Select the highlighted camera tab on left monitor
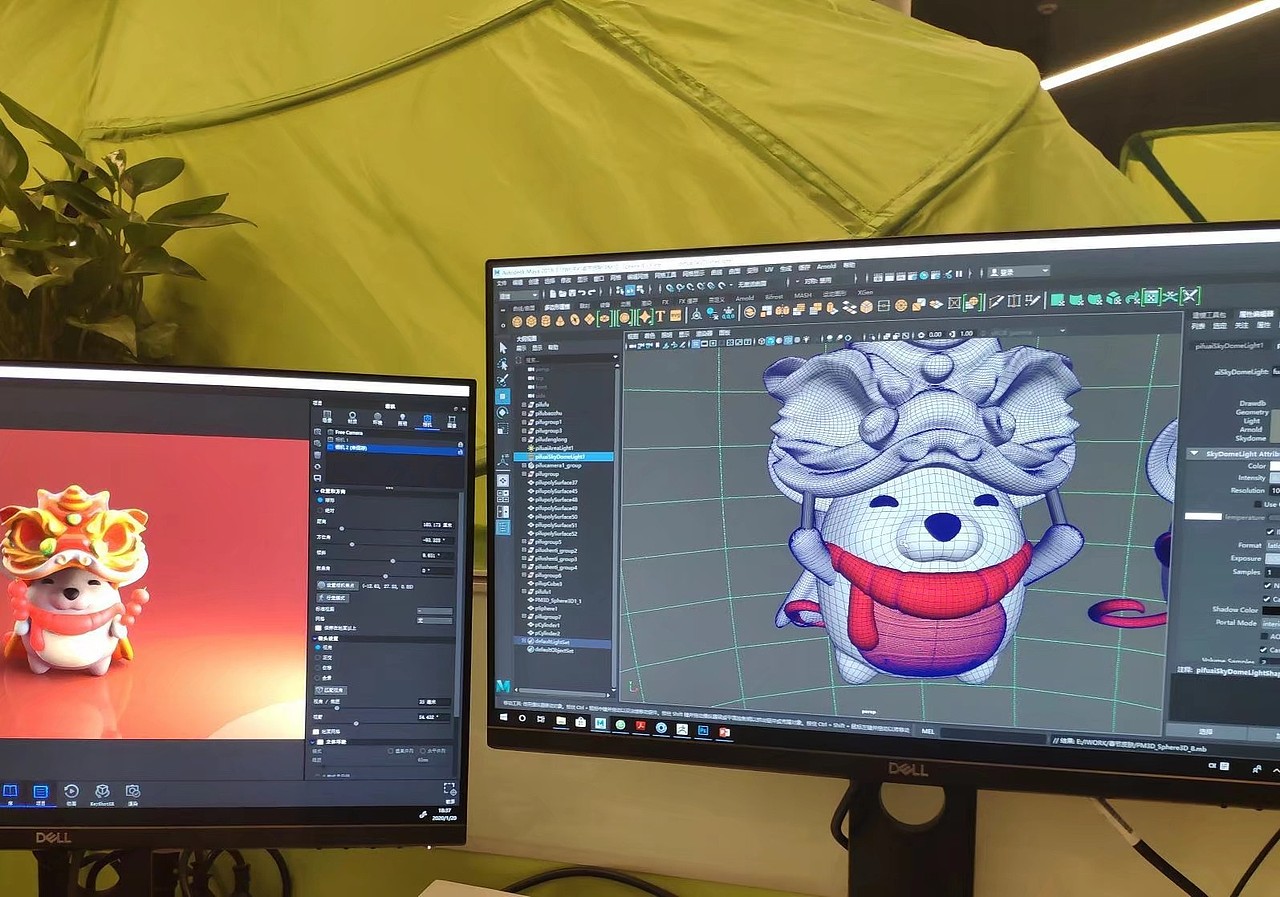This screenshot has height=897, width=1280. (428, 420)
